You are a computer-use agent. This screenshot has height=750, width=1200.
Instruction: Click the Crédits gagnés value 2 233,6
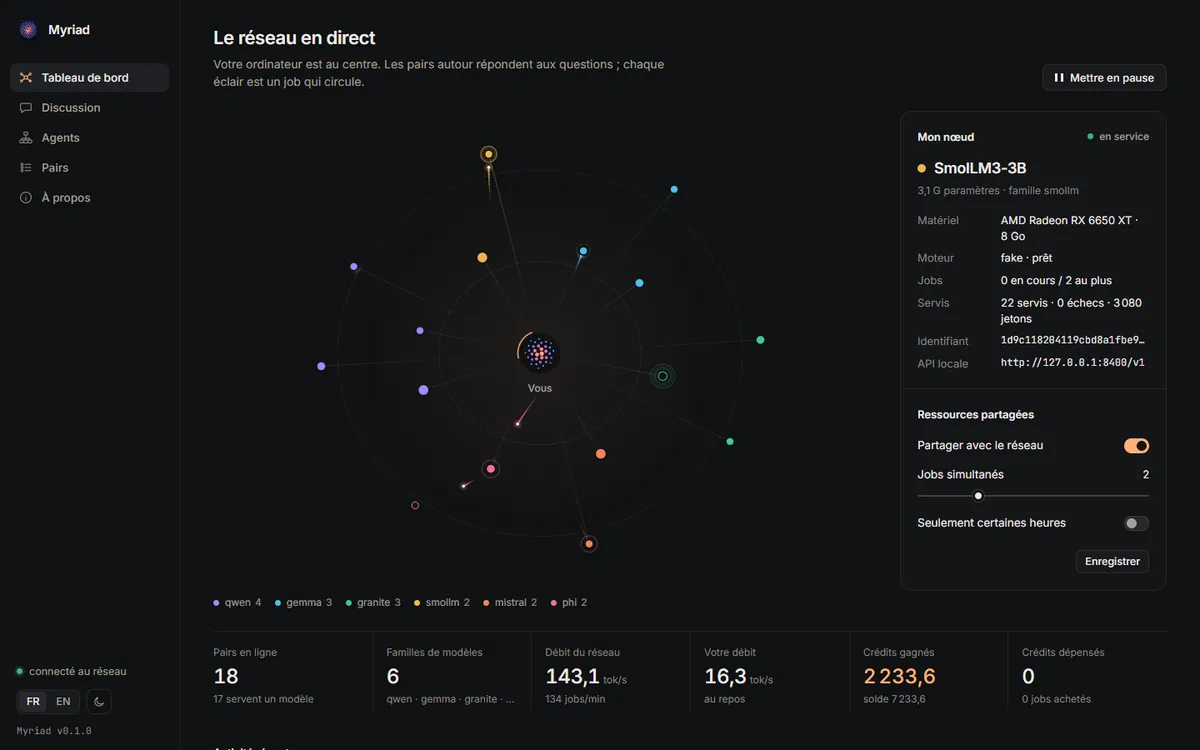pyautogui.click(x=900, y=677)
